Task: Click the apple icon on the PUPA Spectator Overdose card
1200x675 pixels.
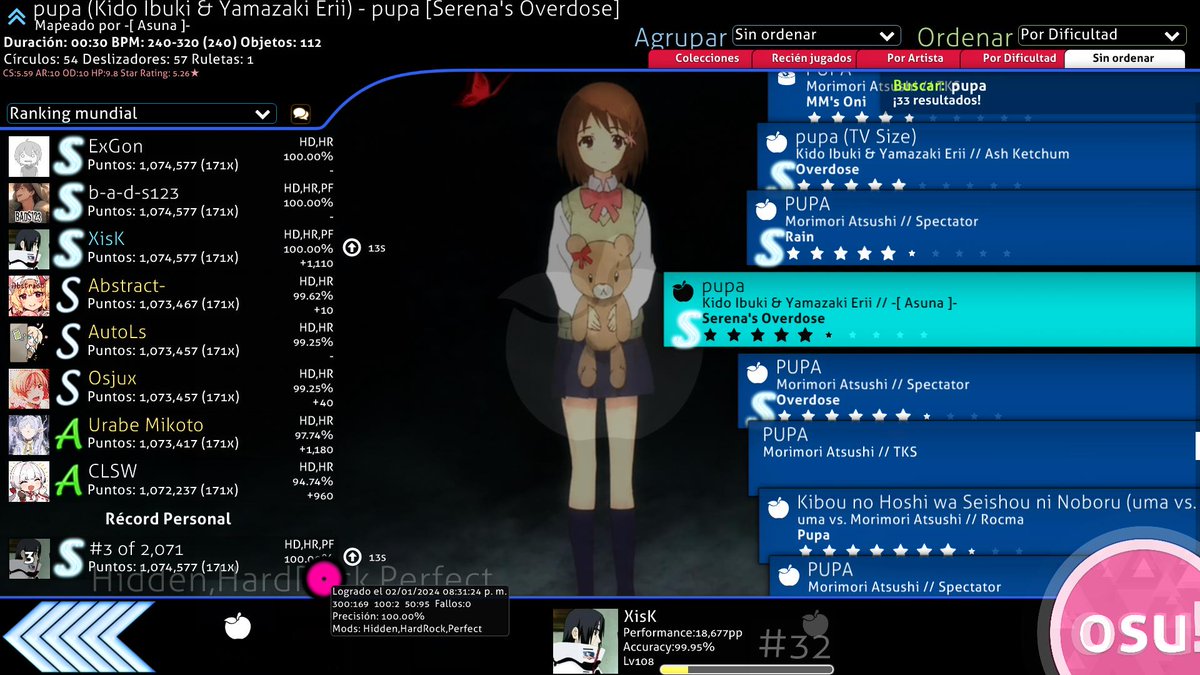Action: pyautogui.click(x=757, y=372)
